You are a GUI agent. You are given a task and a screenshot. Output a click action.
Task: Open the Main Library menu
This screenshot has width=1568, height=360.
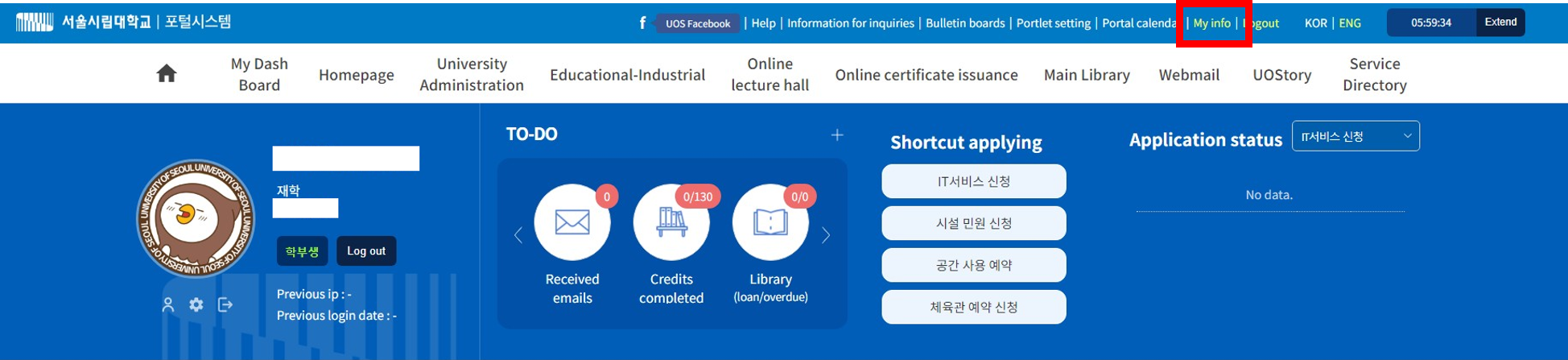click(x=1087, y=75)
